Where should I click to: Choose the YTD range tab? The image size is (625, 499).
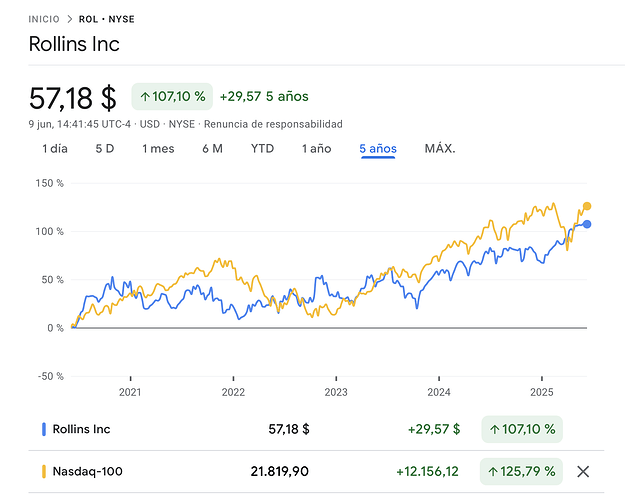[x=262, y=149]
